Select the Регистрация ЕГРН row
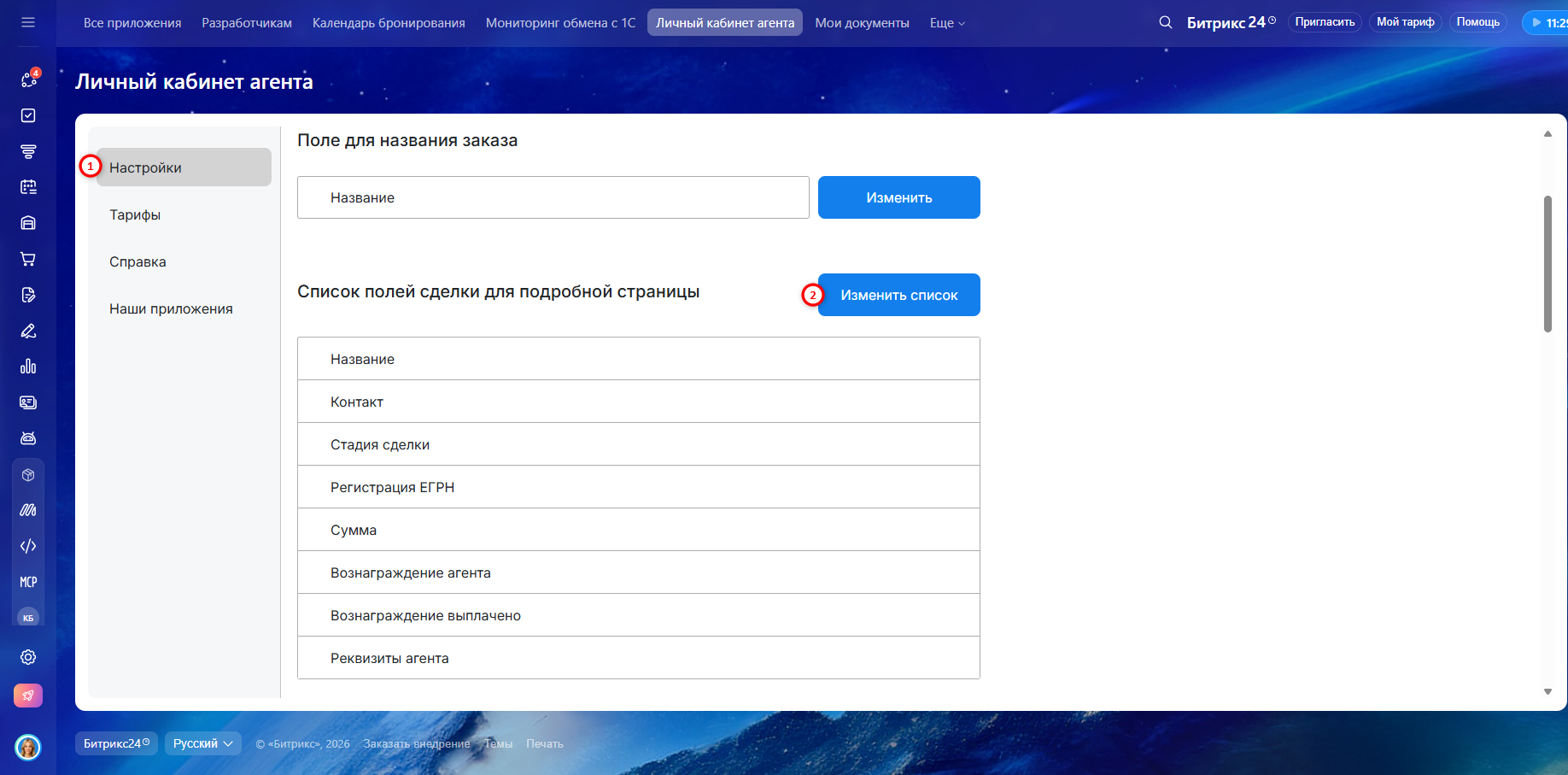Screen dimensions: 1568x775 tap(639, 487)
